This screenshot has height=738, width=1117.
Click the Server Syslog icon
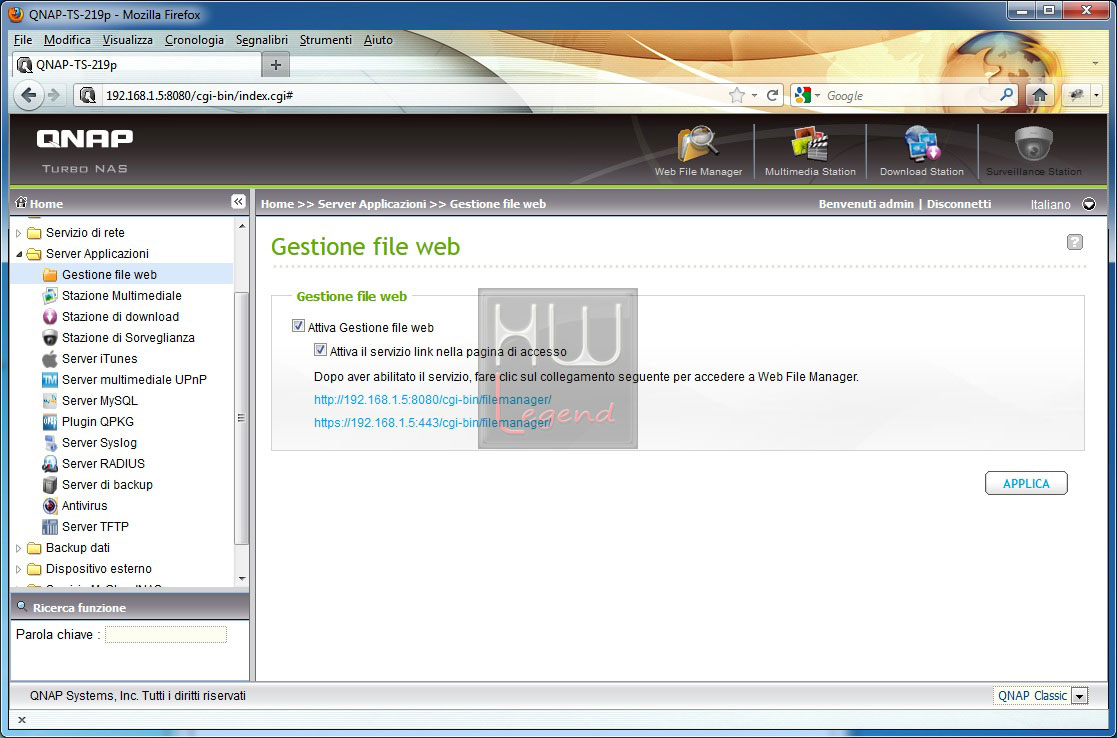point(50,443)
